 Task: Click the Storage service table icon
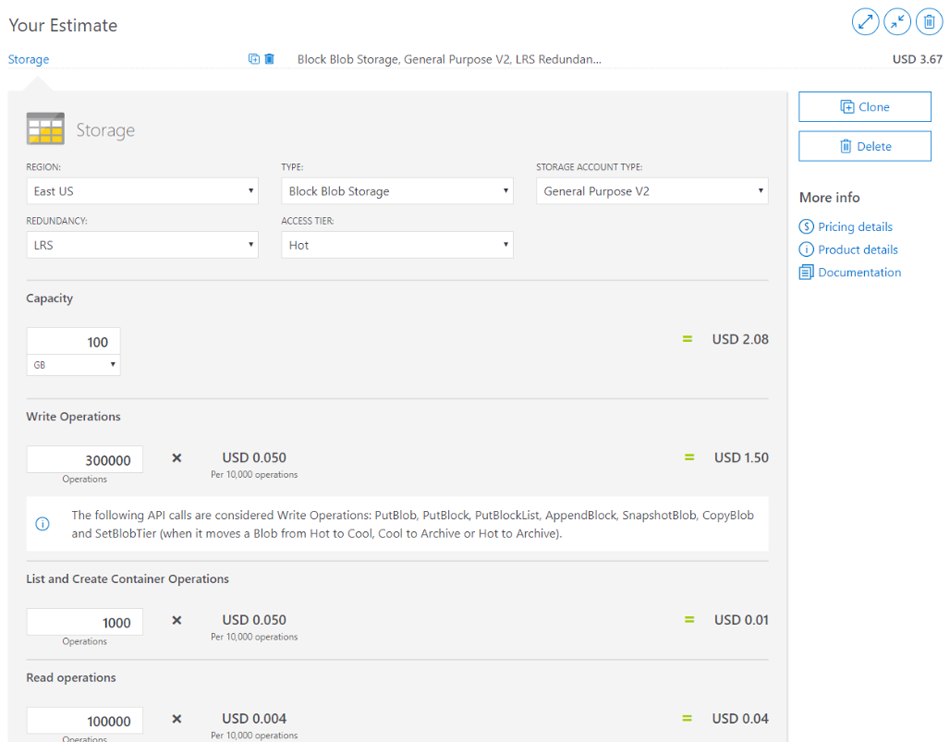[x=45, y=130]
